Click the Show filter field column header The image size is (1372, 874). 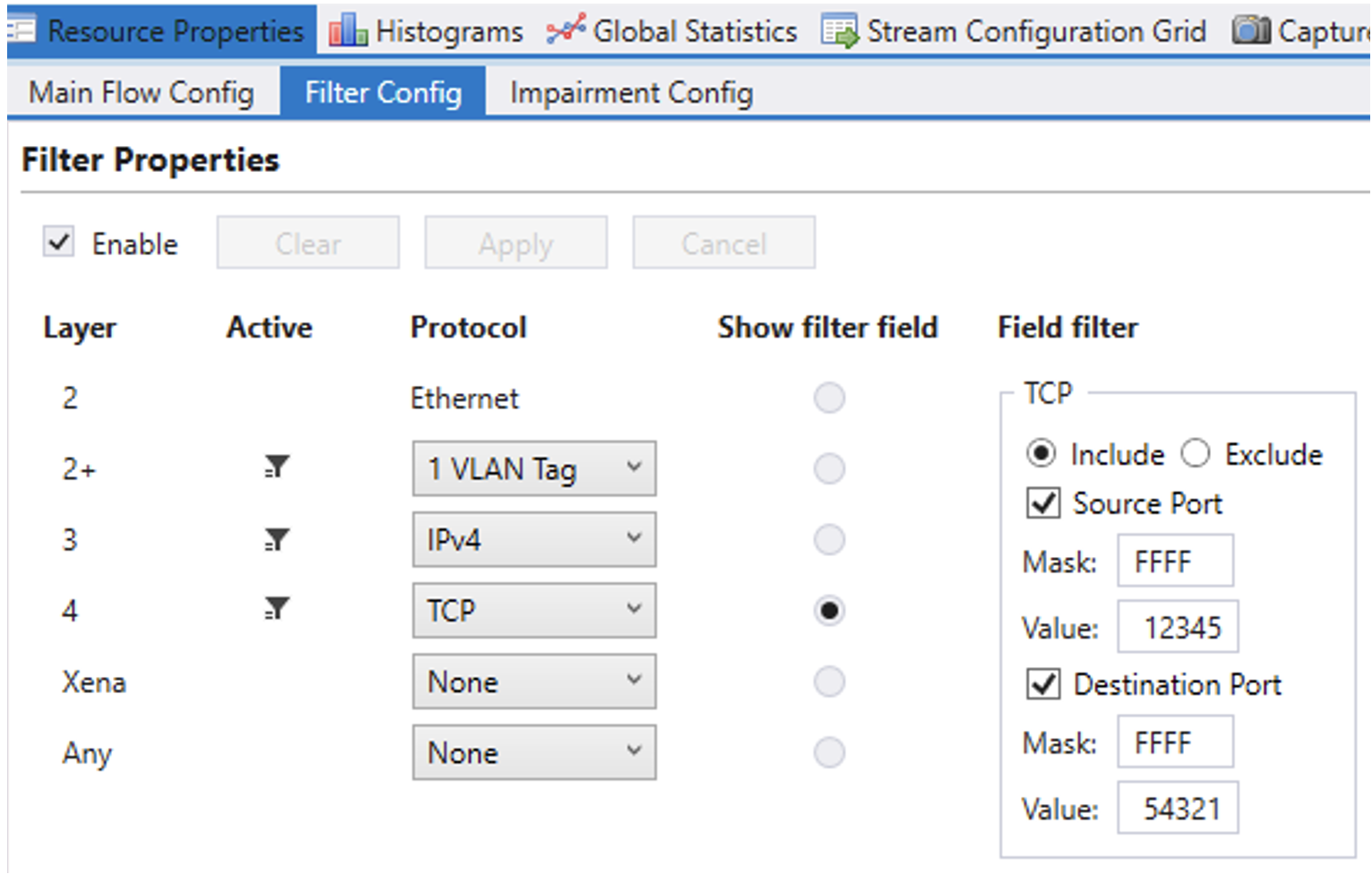coord(827,328)
